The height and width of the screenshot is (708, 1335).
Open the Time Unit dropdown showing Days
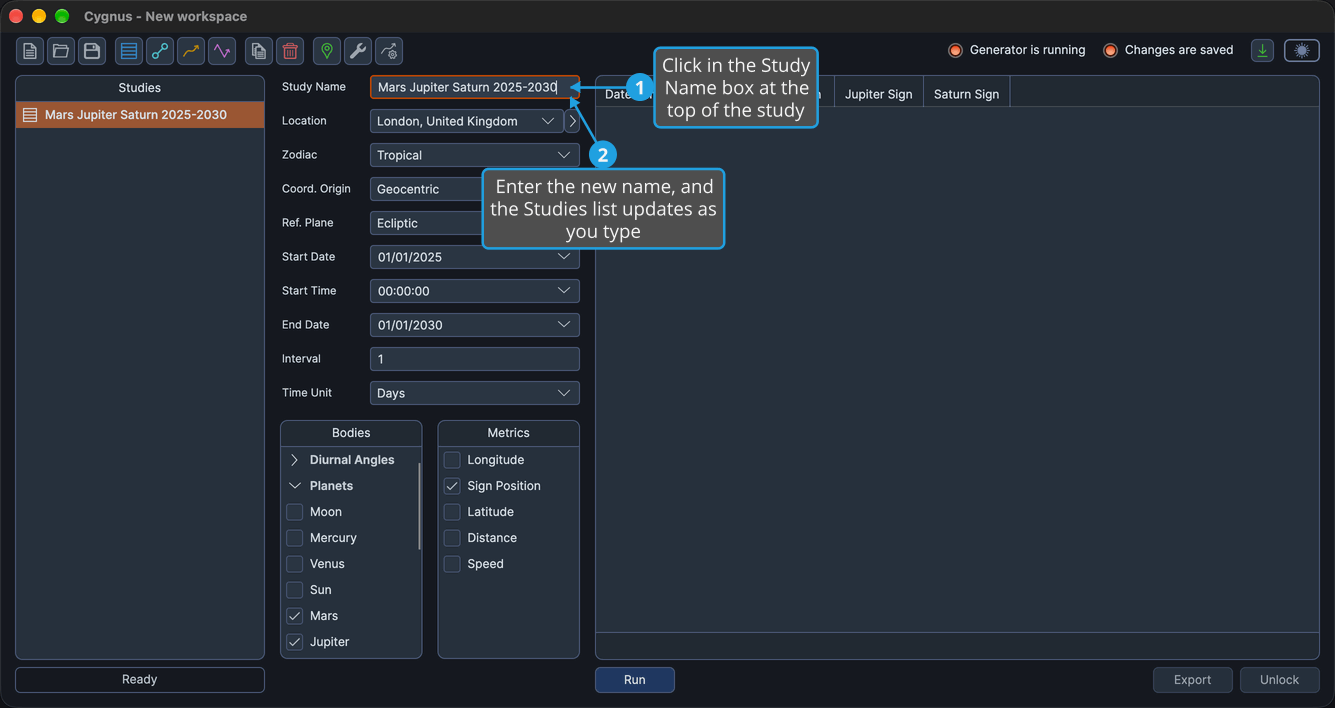(x=475, y=393)
